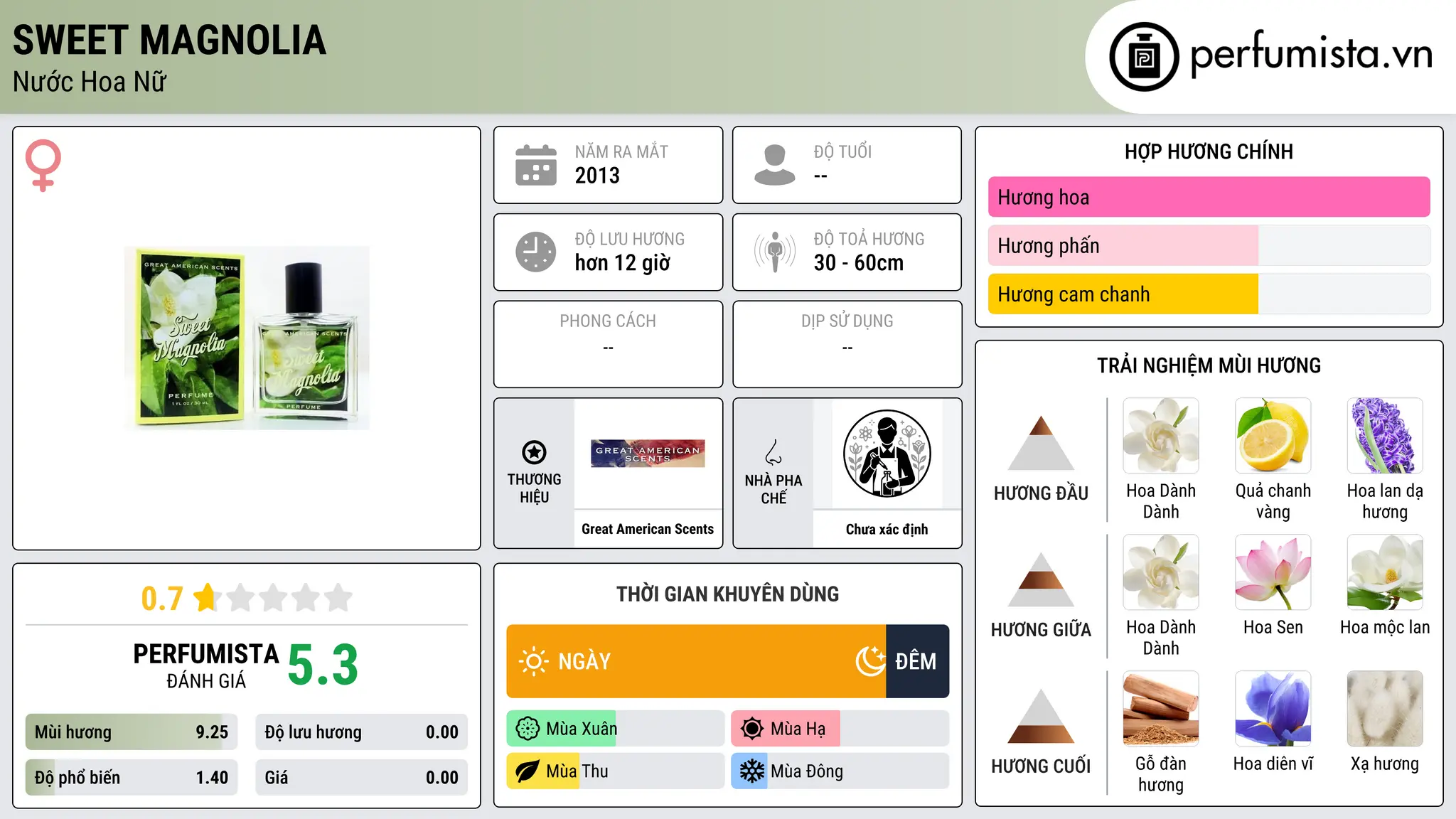Click the Mùa Đông season bar
This screenshot has height=819, width=1456.
pos(840,771)
